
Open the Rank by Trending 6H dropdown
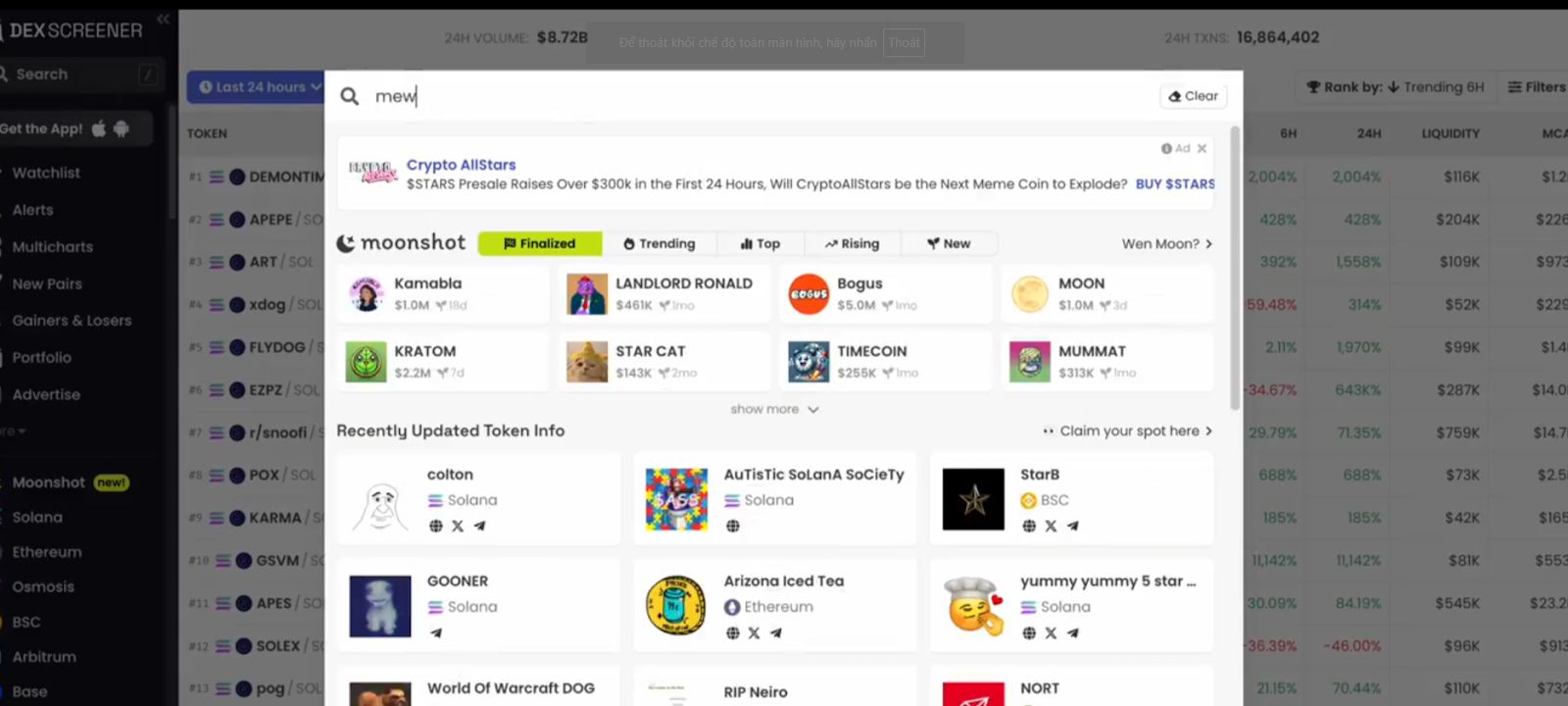pyautogui.click(x=1395, y=87)
